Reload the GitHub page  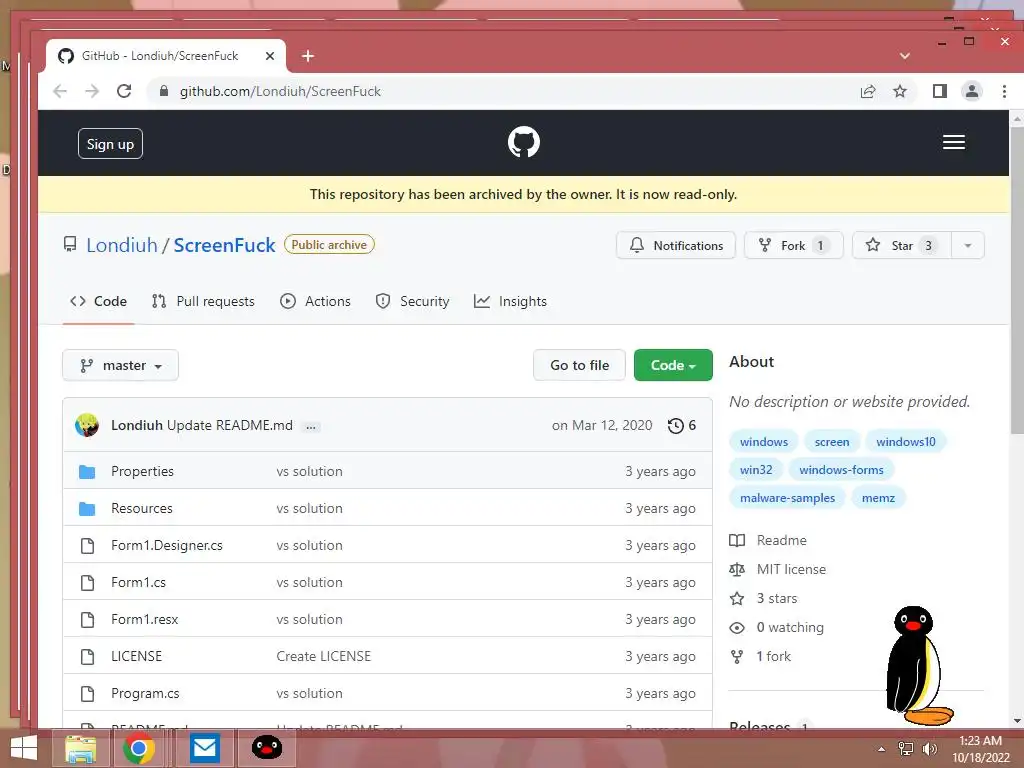[124, 91]
